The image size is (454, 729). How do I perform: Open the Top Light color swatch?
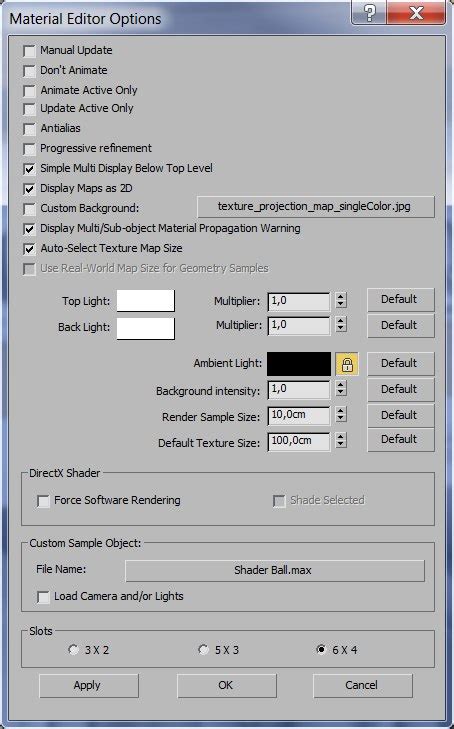(x=146, y=301)
